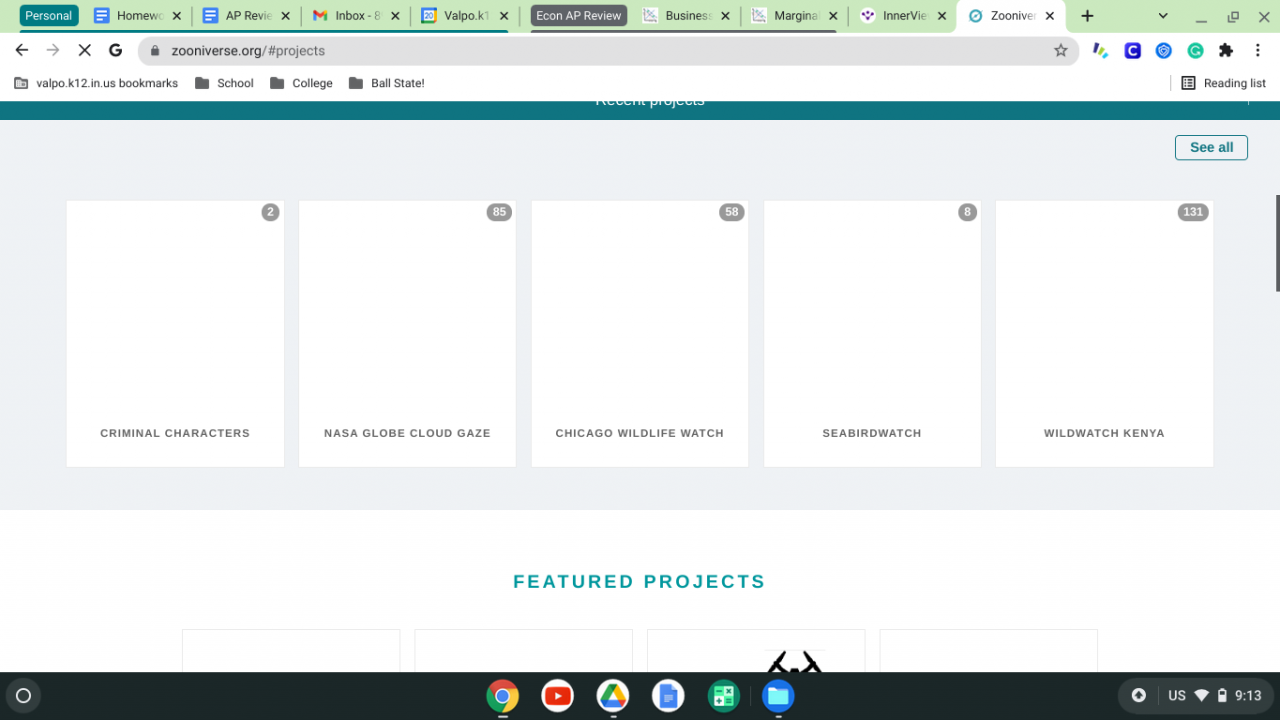
Task: Open the Wi-Fi status icon
Action: [1201, 696]
